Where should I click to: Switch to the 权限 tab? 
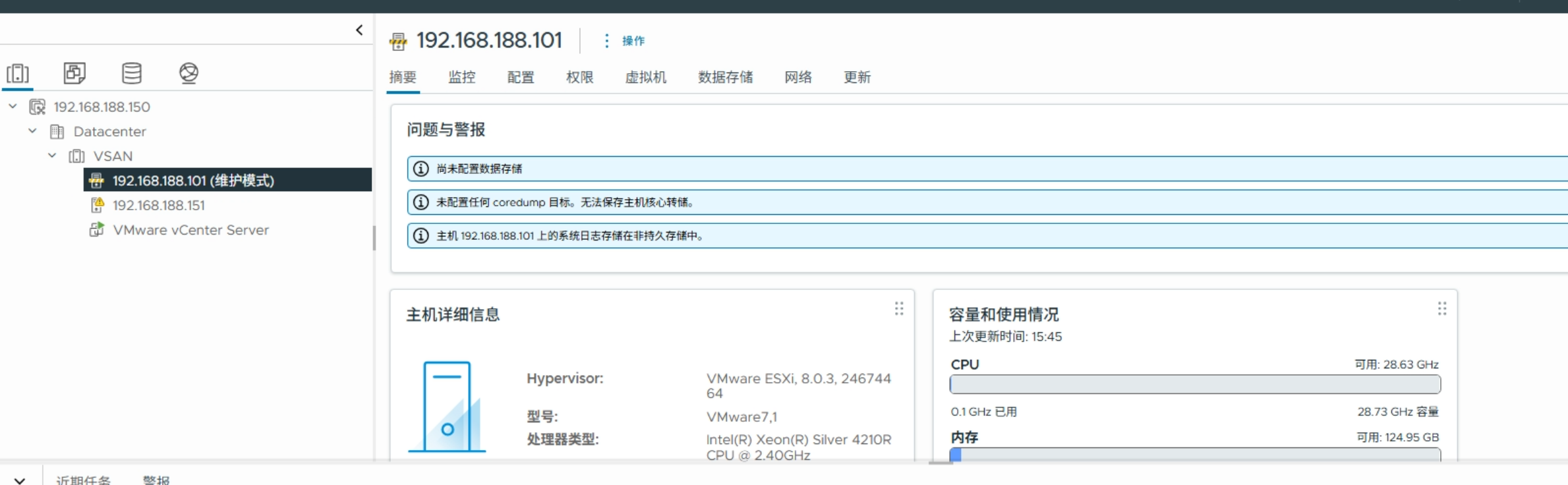580,78
